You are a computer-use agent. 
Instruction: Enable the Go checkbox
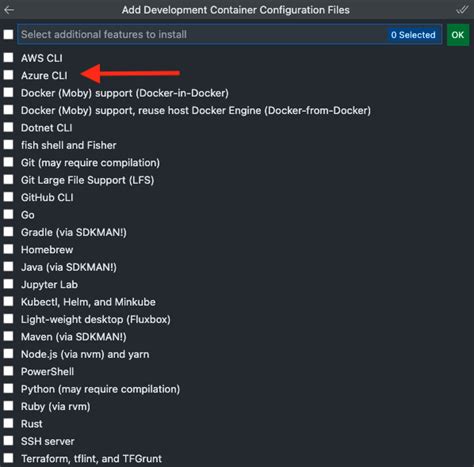coord(8,214)
